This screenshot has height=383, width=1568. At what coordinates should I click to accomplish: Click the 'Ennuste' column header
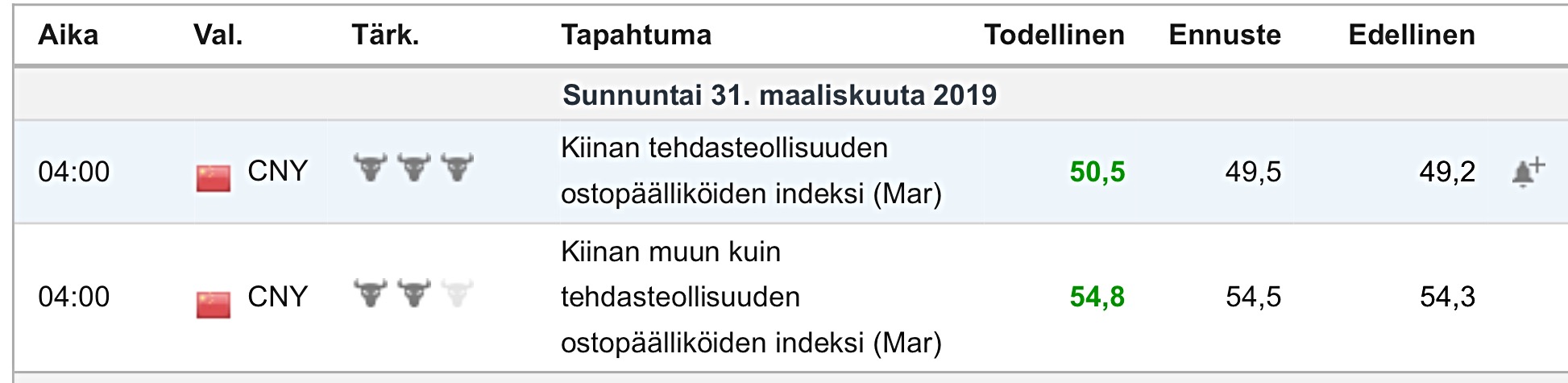pos(1225,35)
